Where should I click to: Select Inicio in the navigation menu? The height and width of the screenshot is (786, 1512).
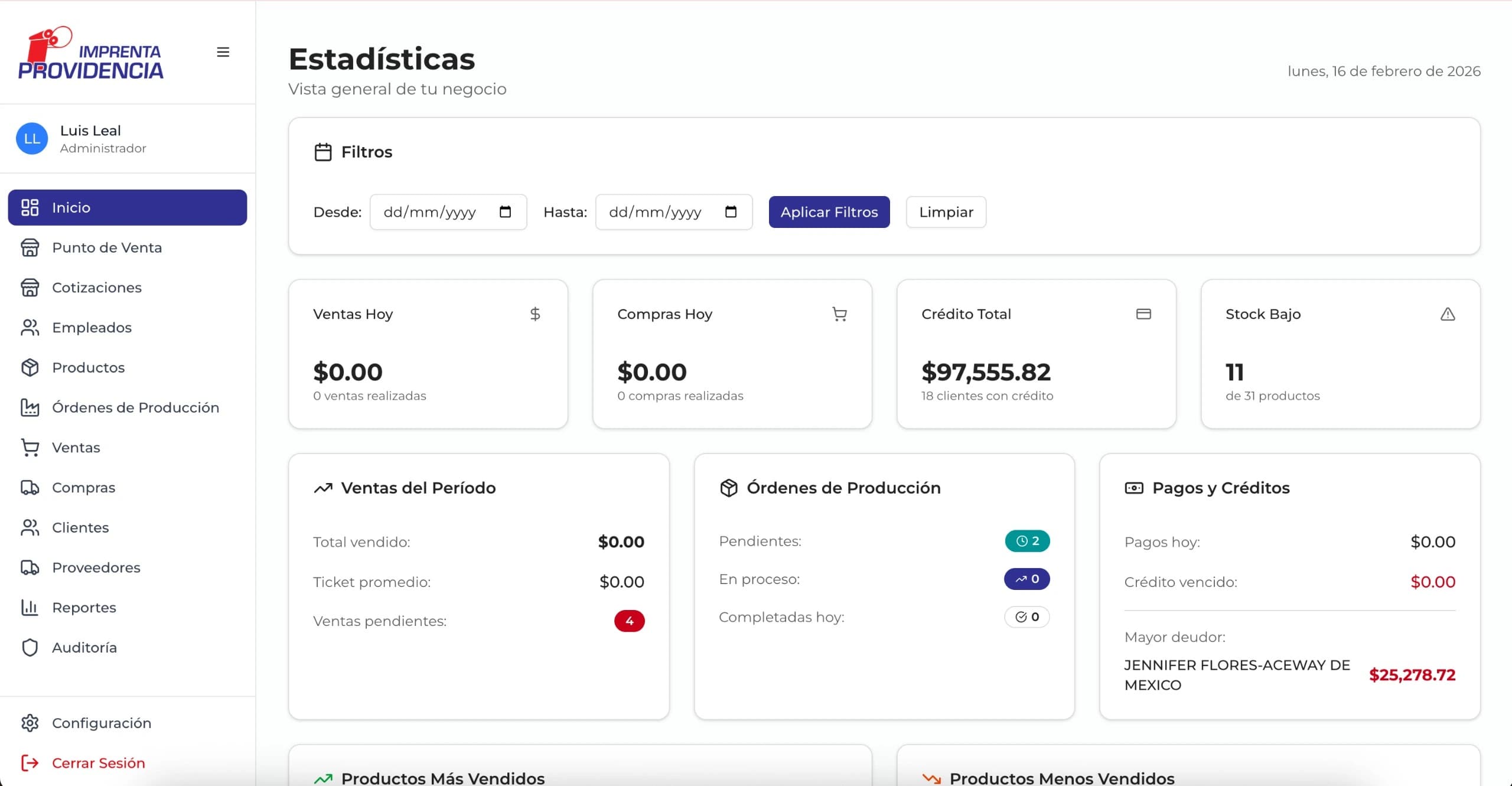(x=71, y=207)
